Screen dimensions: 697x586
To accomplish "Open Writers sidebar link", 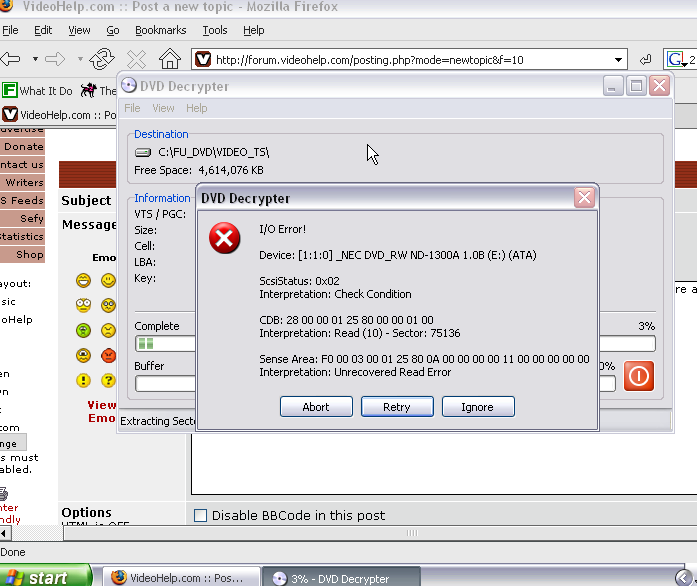I will (24, 182).
